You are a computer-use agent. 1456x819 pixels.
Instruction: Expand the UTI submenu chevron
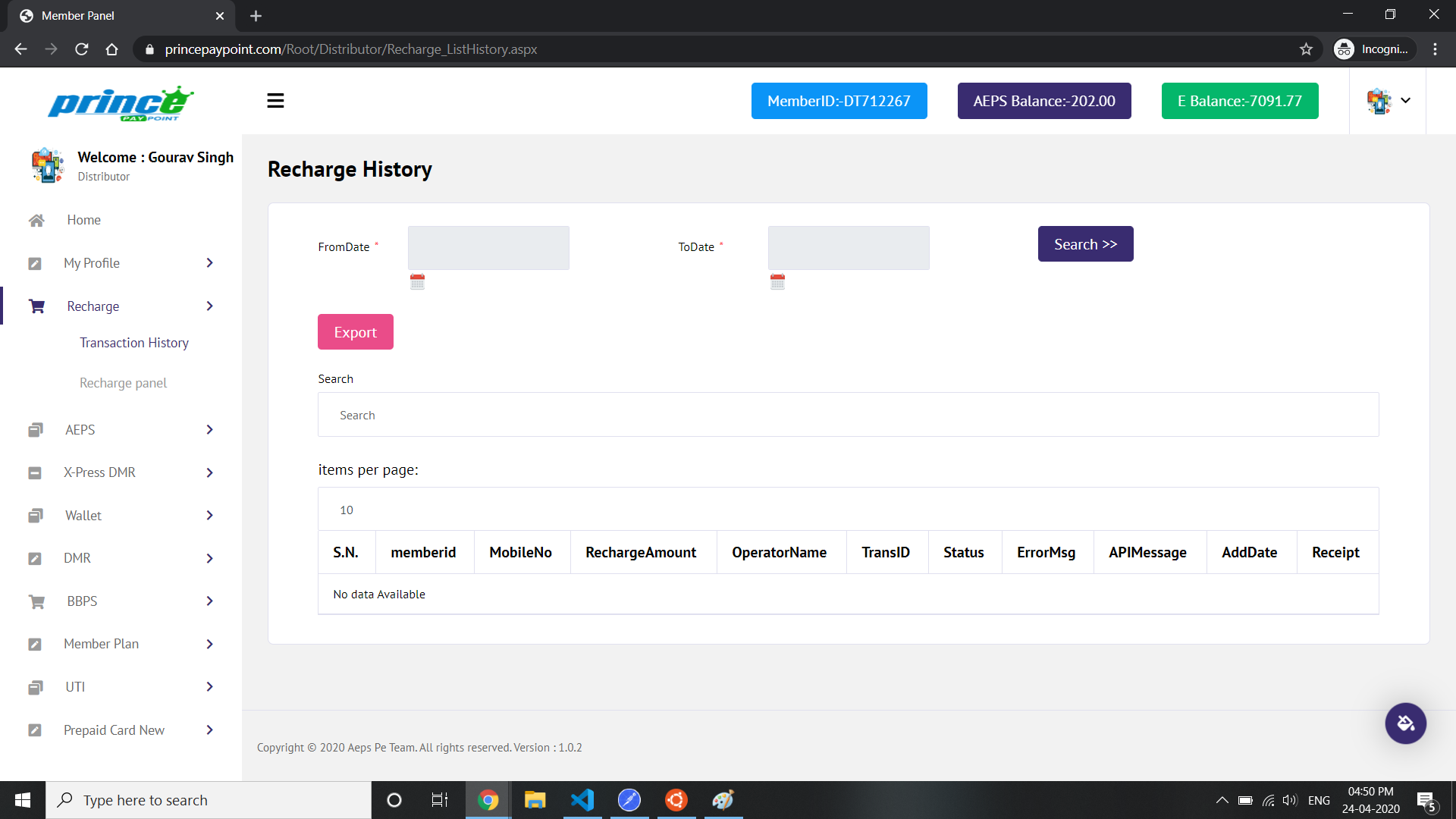tap(210, 687)
